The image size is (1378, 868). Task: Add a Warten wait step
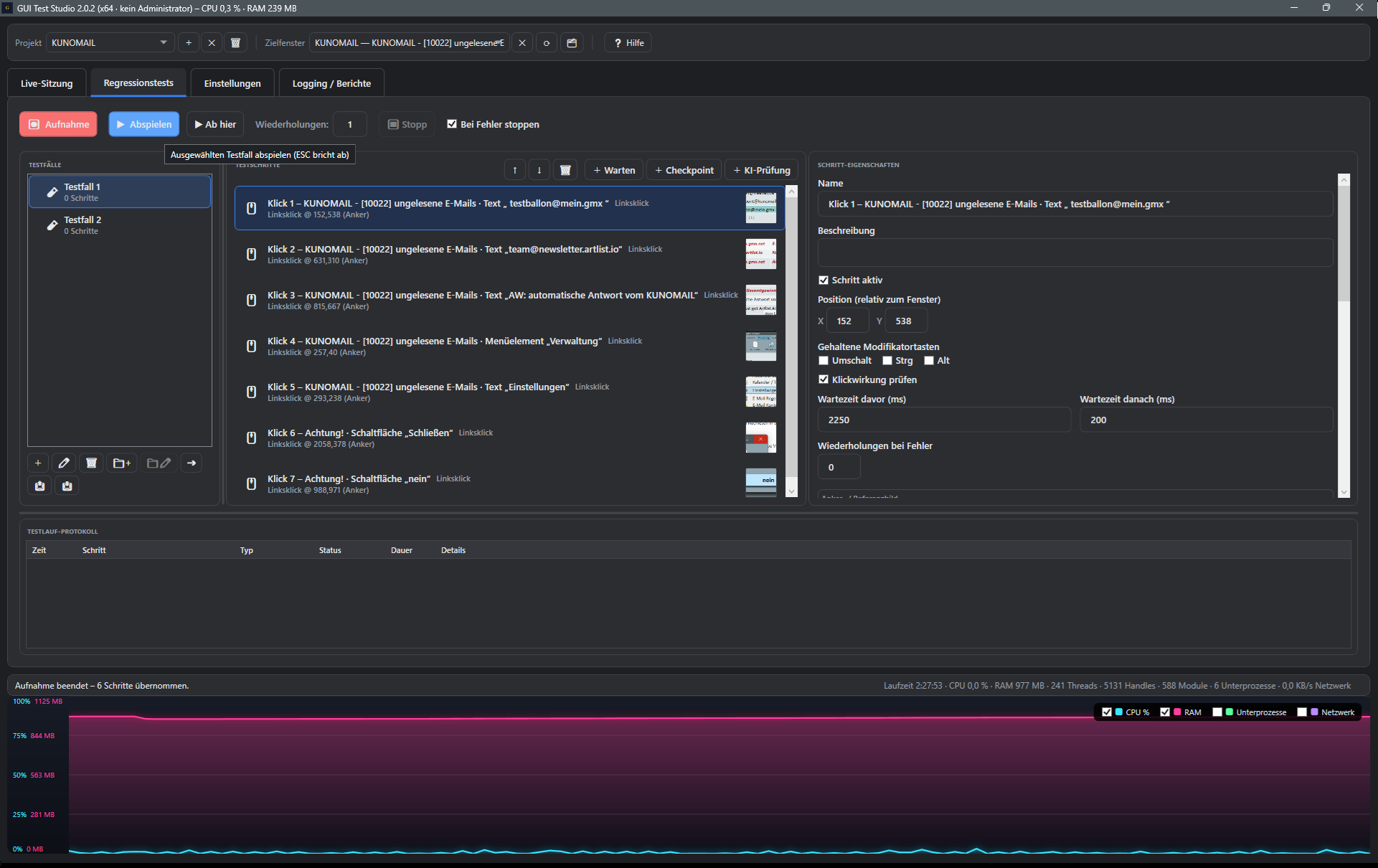[614, 170]
